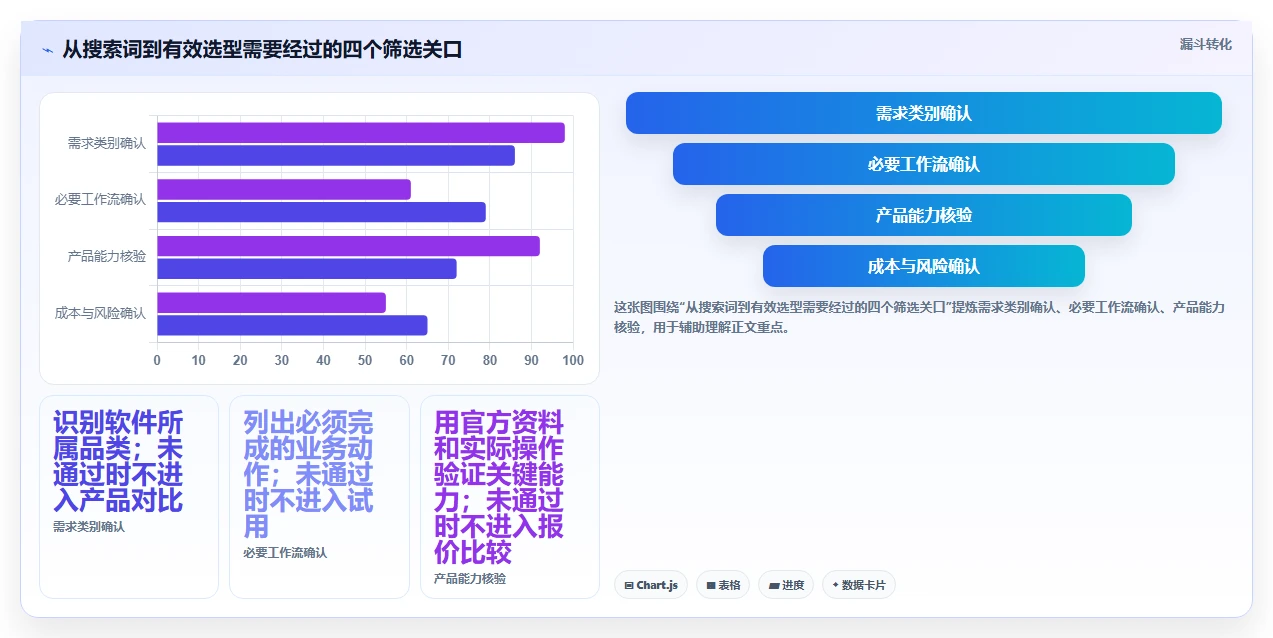Click the 产品能力核验 caption under the third card

point(470,578)
